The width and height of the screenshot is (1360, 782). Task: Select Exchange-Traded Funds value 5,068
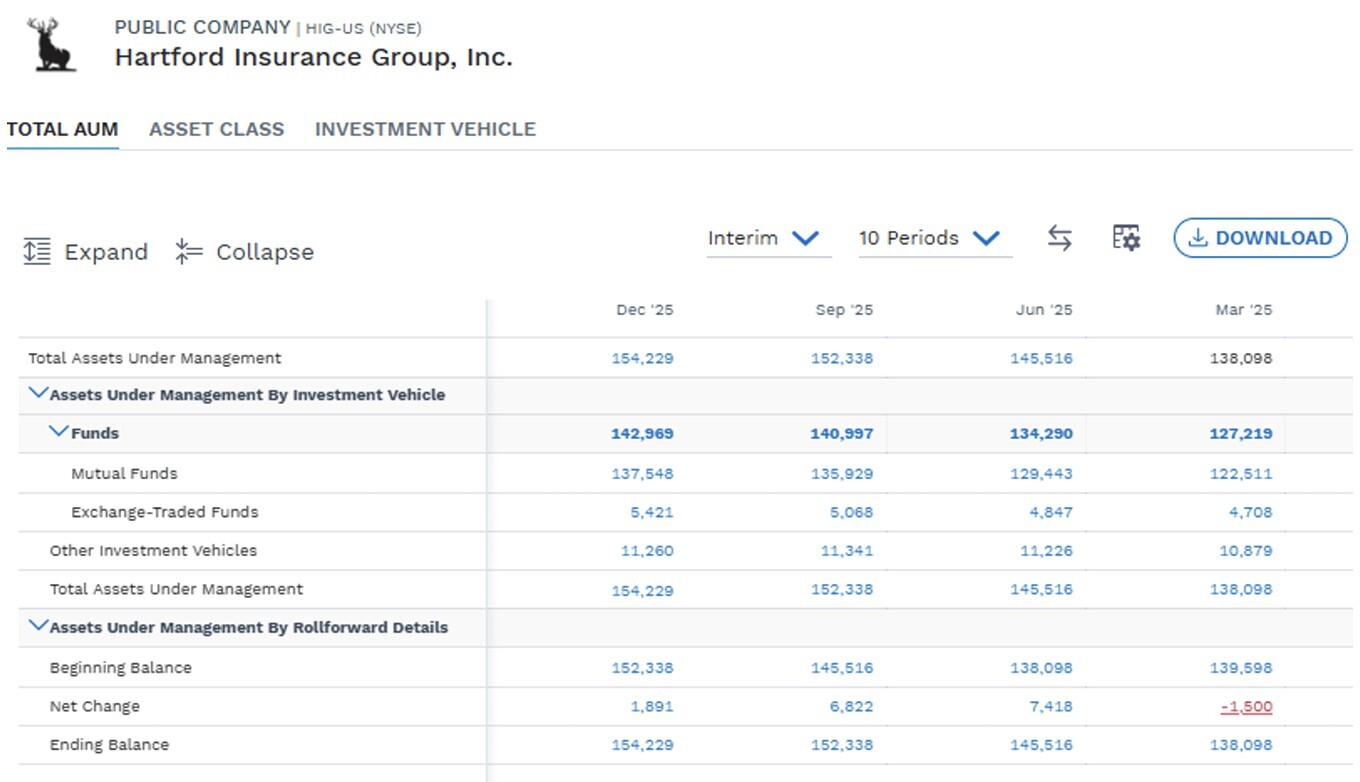pos(852,513)
